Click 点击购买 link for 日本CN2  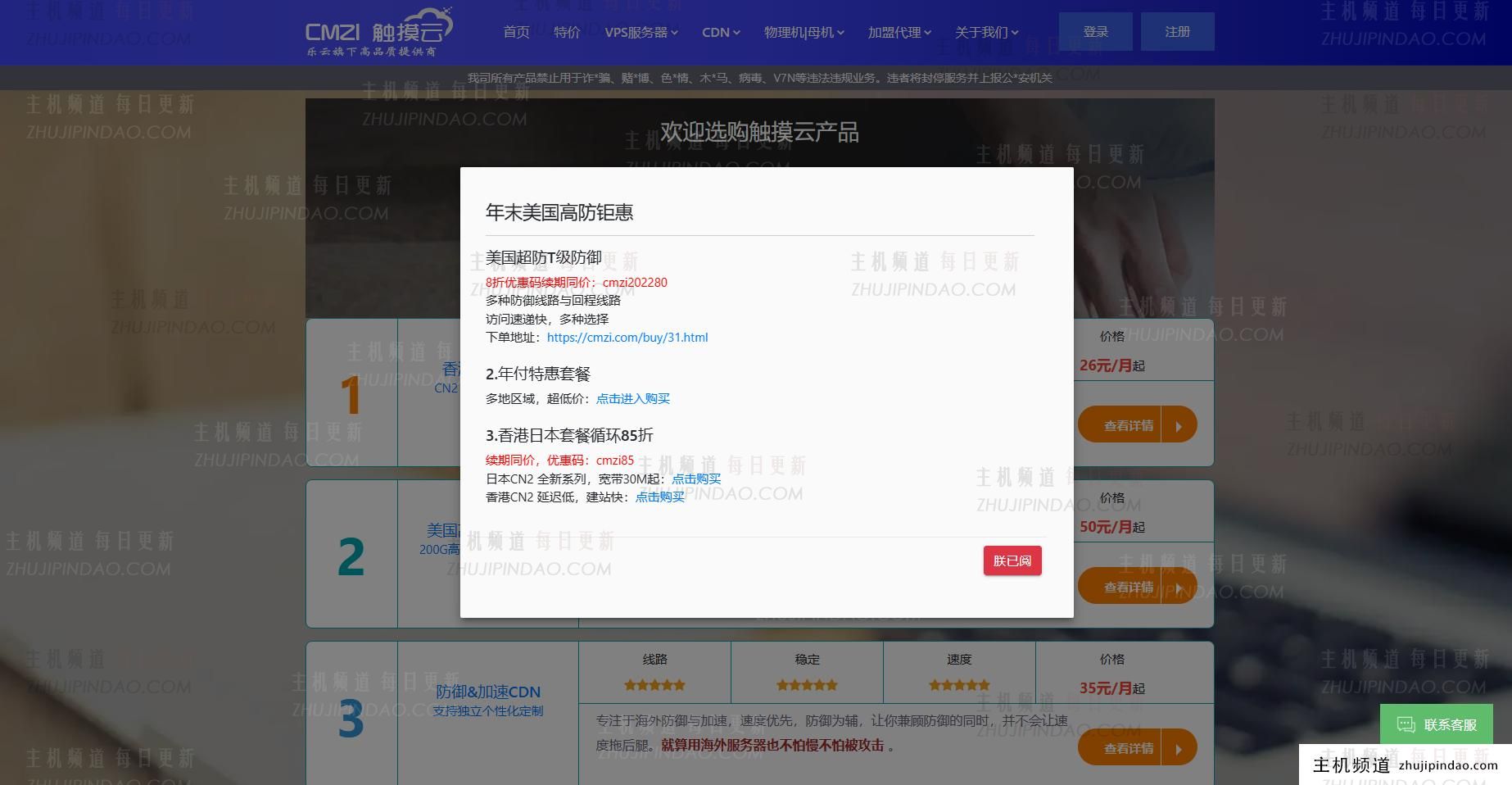(696, 479)
